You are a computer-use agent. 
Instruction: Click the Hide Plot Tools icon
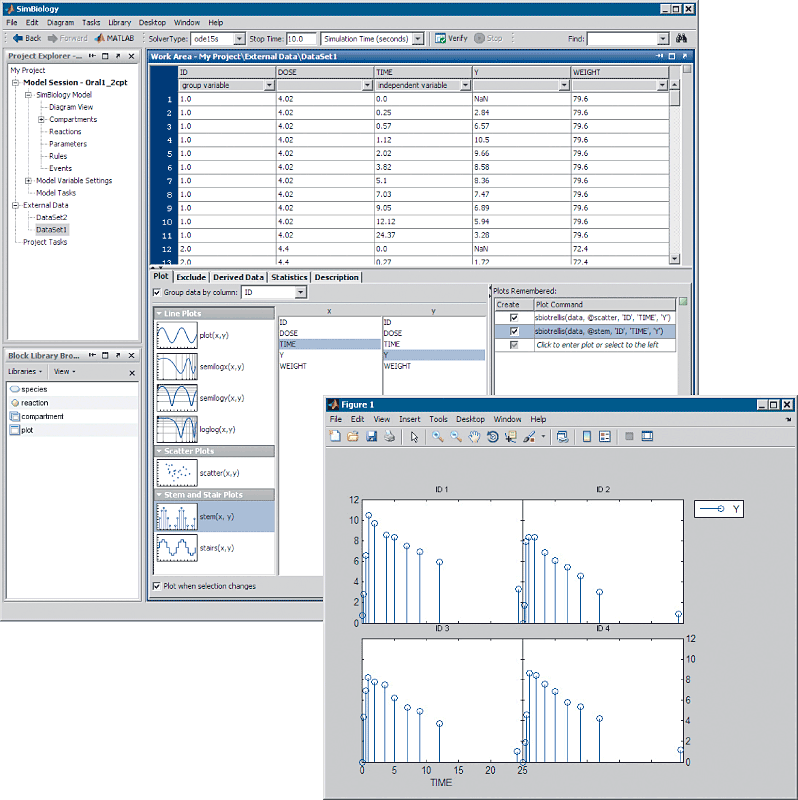[629, 437]
